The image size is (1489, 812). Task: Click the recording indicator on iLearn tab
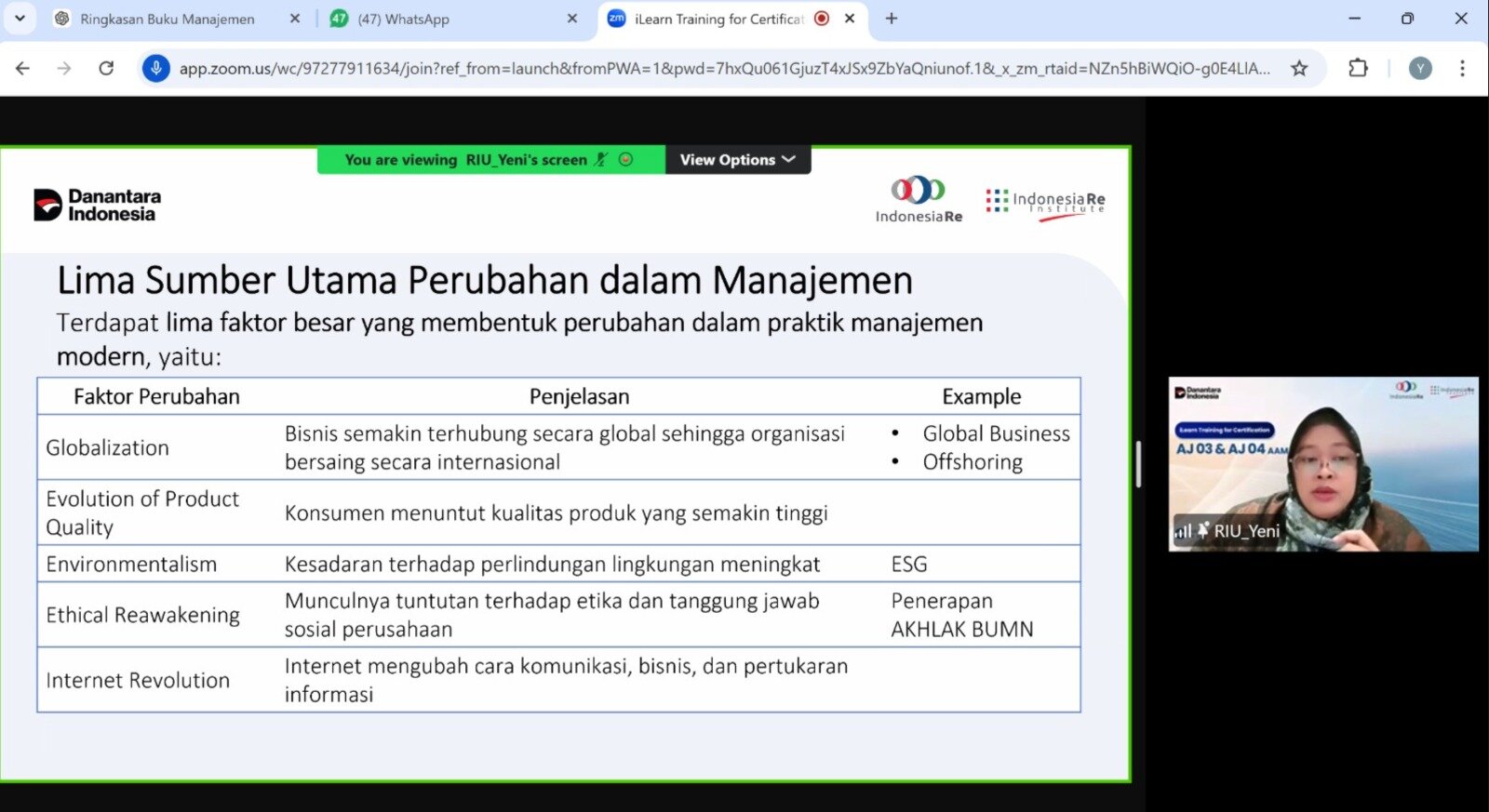[x=822, y=19]
